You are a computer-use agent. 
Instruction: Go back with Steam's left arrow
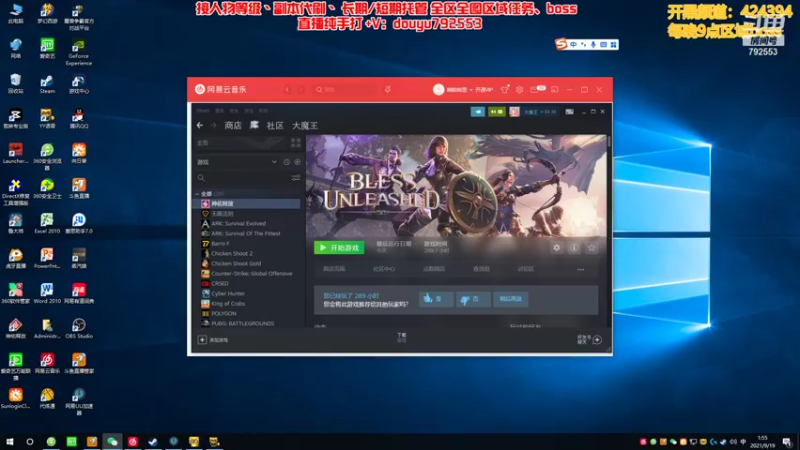pyautogui.click(x=200, y=125)
